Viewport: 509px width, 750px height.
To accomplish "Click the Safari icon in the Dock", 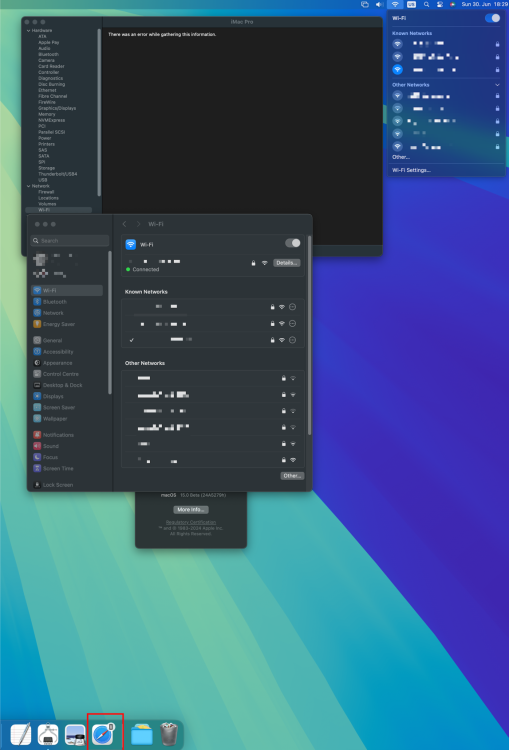I will [103, 734].
